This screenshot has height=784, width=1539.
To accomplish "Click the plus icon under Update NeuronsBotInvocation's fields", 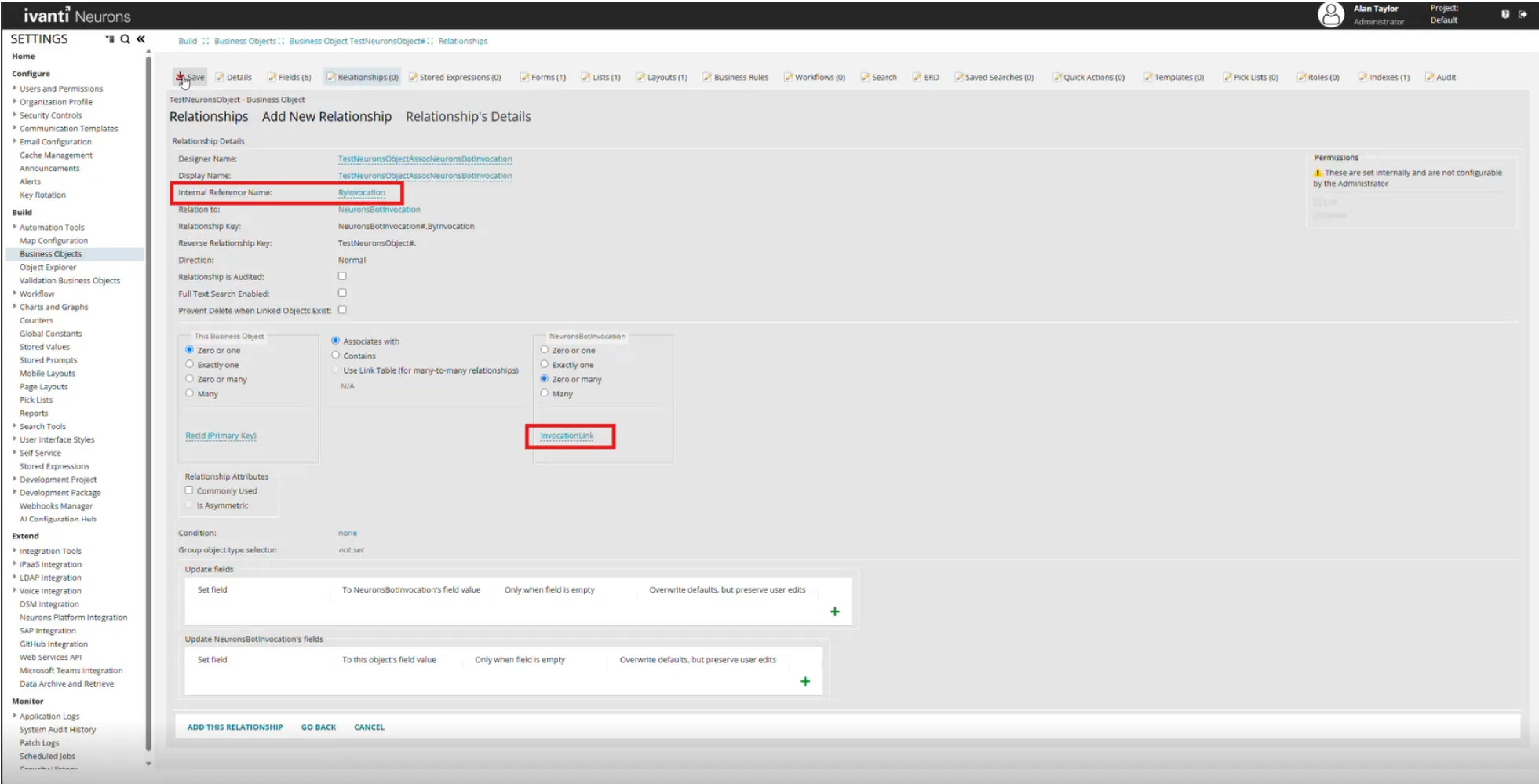I will pyautogui.click(x=805, y=681).
